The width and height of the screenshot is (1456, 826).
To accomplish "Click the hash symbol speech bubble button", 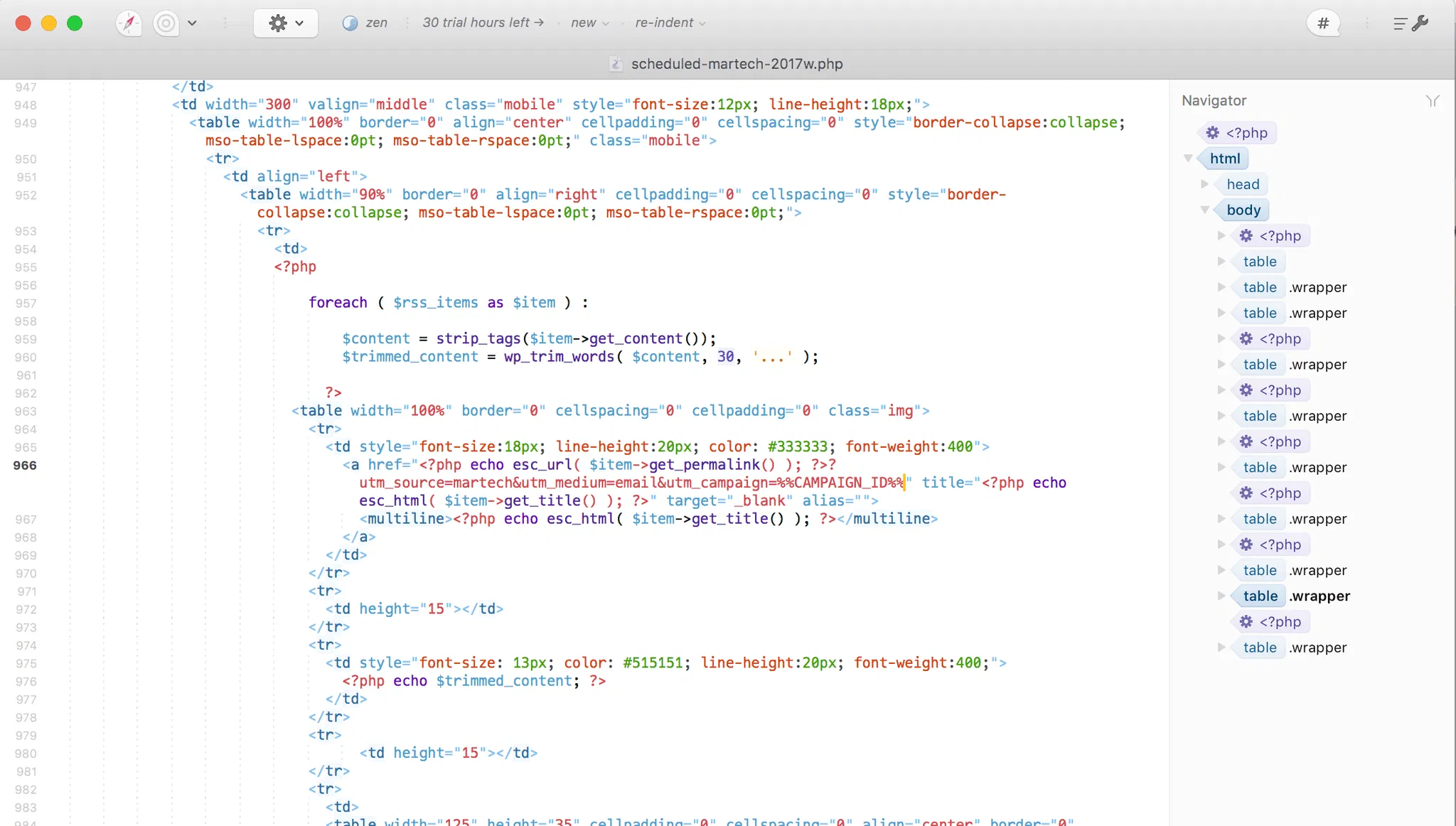I will point(1323,23).
